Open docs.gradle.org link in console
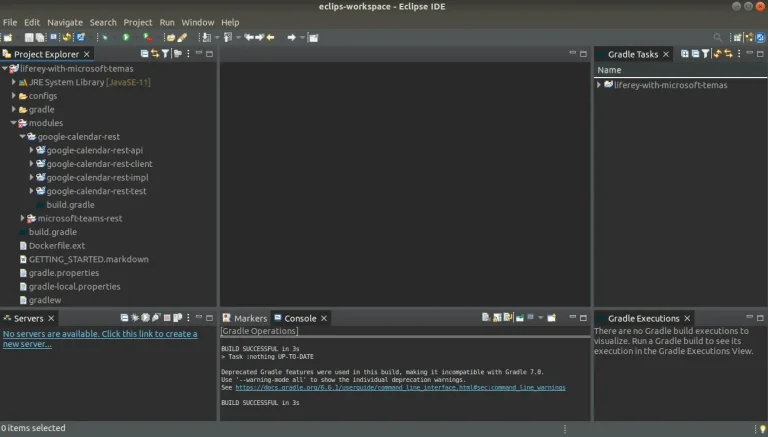 pyautogui.click(x=400, y=388)
